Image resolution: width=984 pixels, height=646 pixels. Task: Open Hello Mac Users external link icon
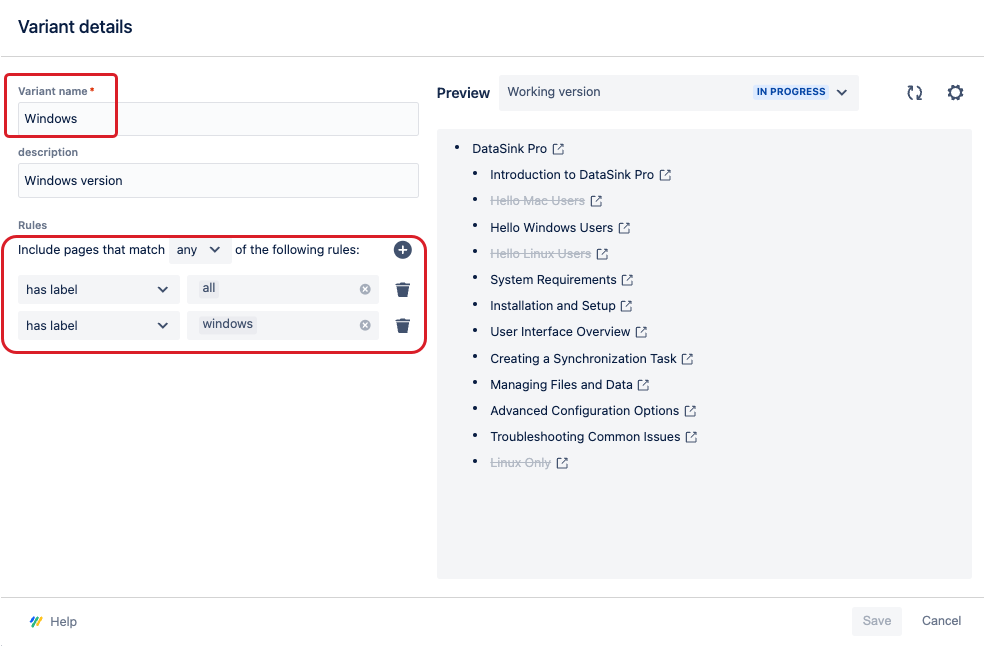pyautogui.click(x=596, y=201)
